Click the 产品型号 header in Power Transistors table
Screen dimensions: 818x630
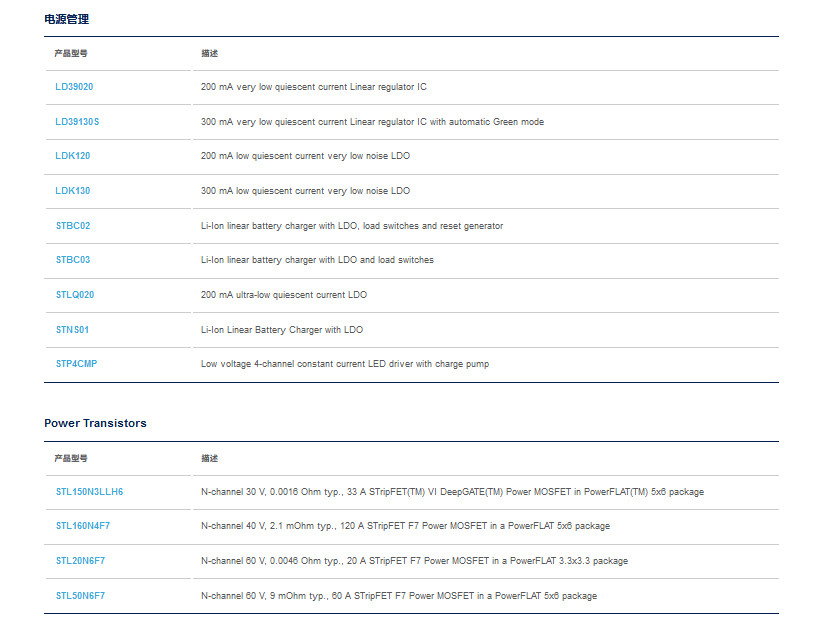[71, 458]
